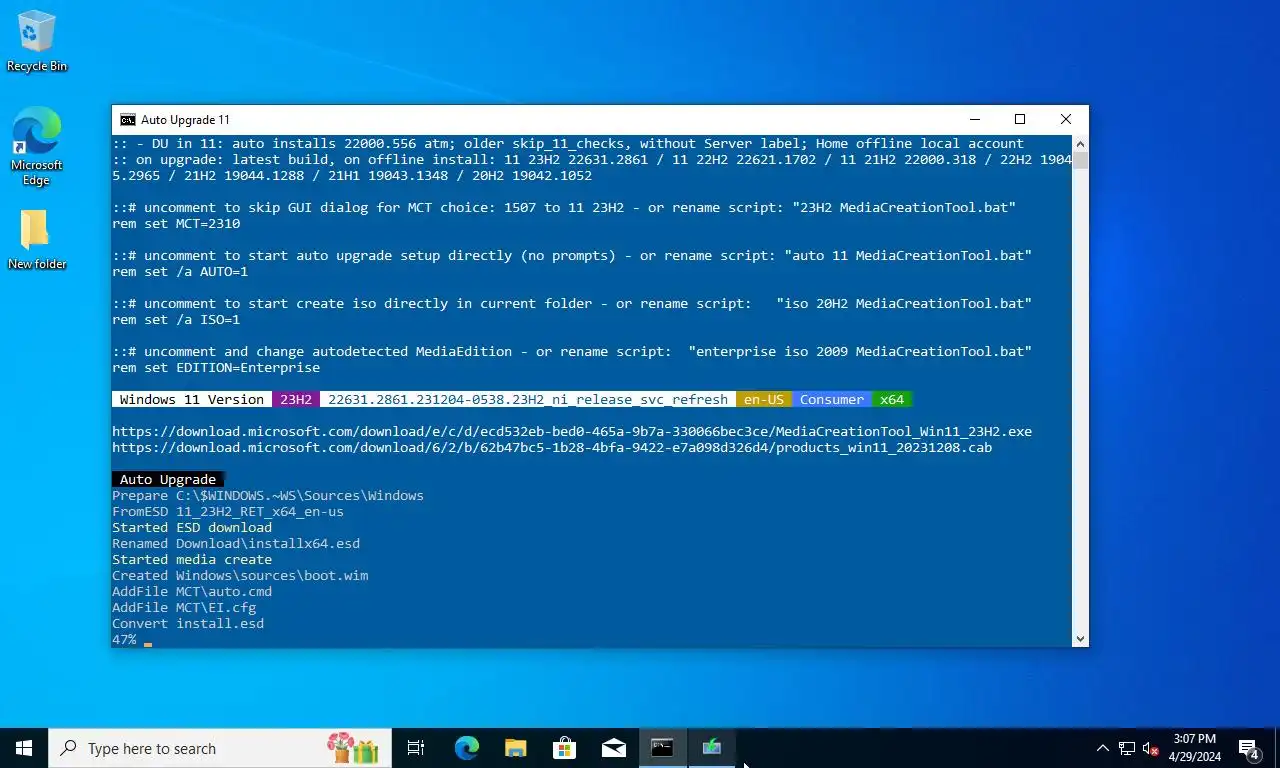Open the network status tray icon
Image resolution: width=1280 pixels, height=768 pixels.
point(1127,748)
